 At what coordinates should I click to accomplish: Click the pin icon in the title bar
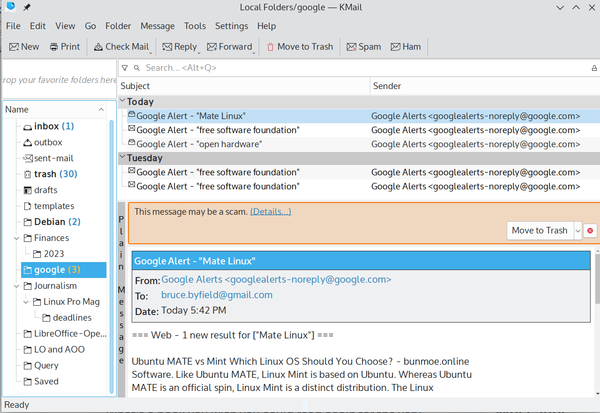(x=26, y=7)
